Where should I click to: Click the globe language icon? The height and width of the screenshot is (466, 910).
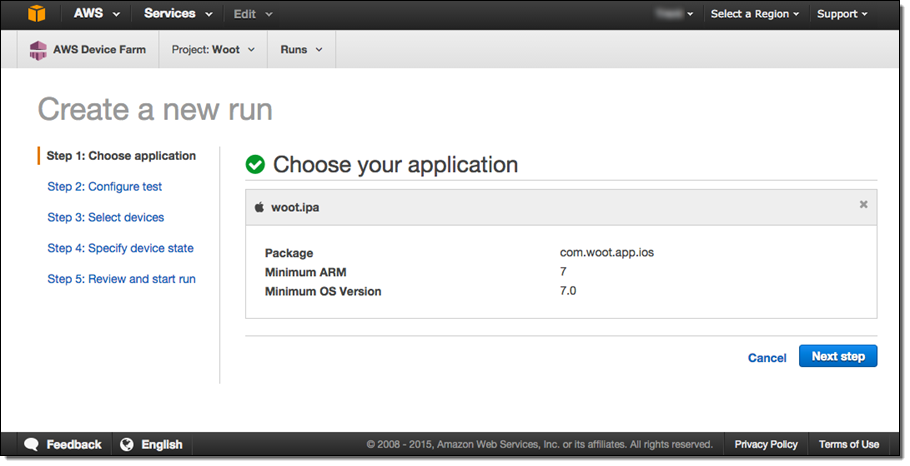[x=127, y=445]
